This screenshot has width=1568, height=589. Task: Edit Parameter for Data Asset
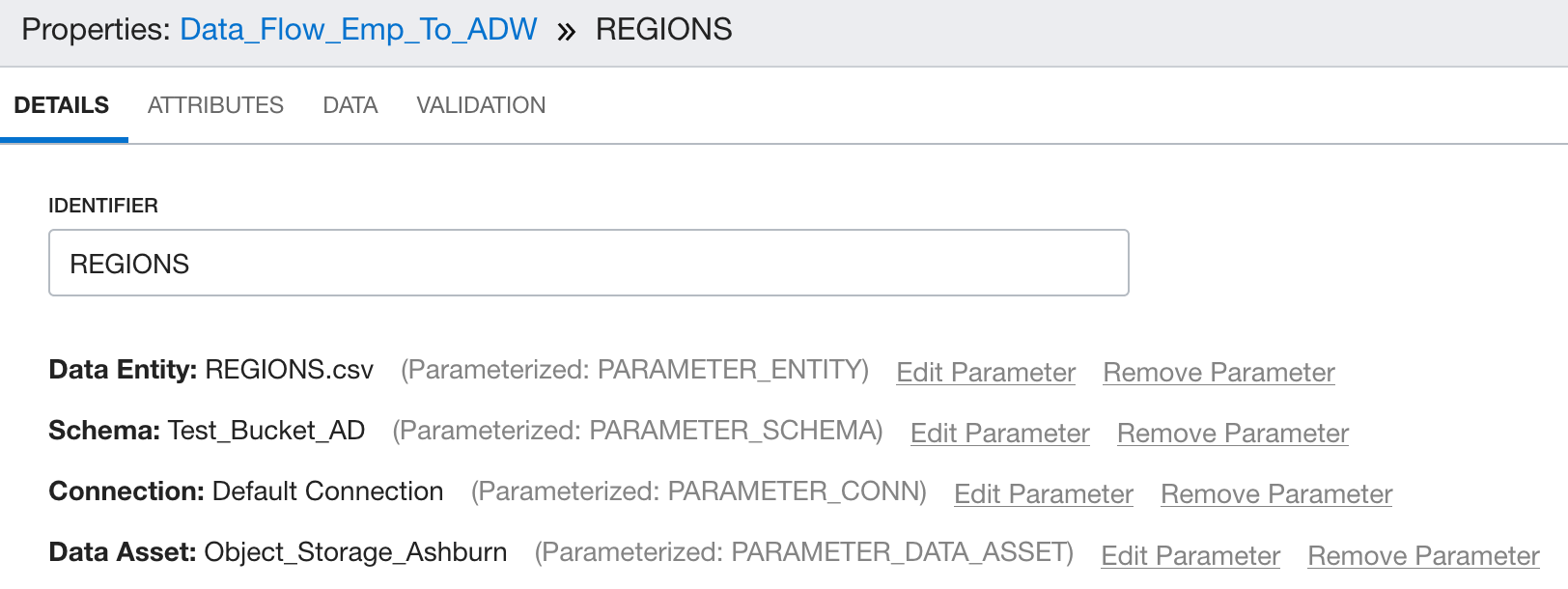pos(1190,556)
